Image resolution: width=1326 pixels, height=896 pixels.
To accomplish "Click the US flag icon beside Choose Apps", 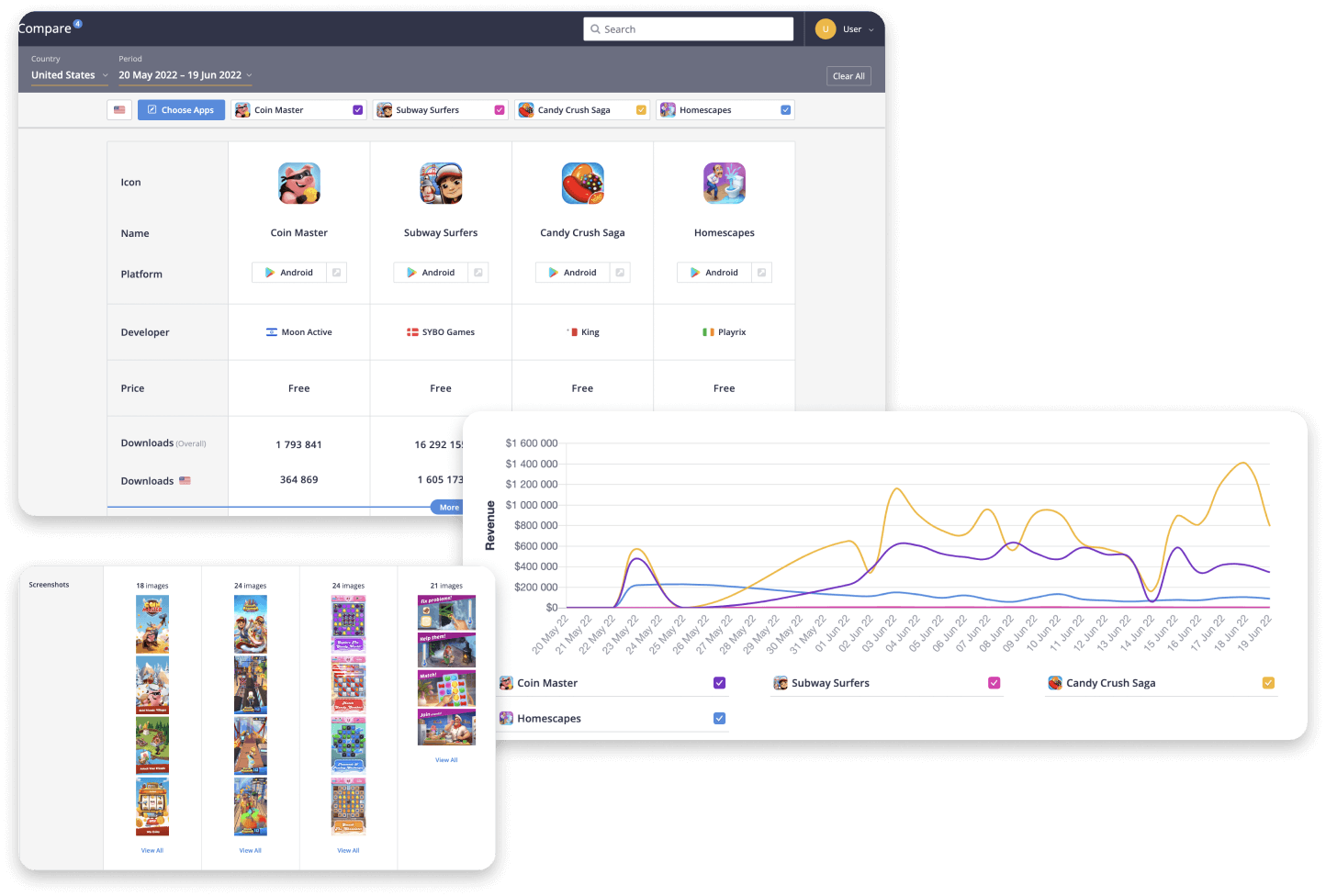I will click(119, 110).
